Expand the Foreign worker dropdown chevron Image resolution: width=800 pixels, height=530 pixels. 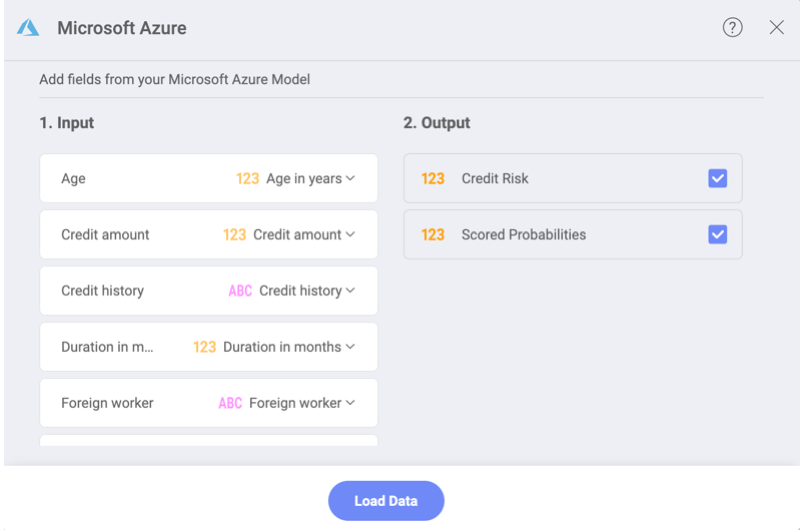pyautogui.click(x=350, y=403)
